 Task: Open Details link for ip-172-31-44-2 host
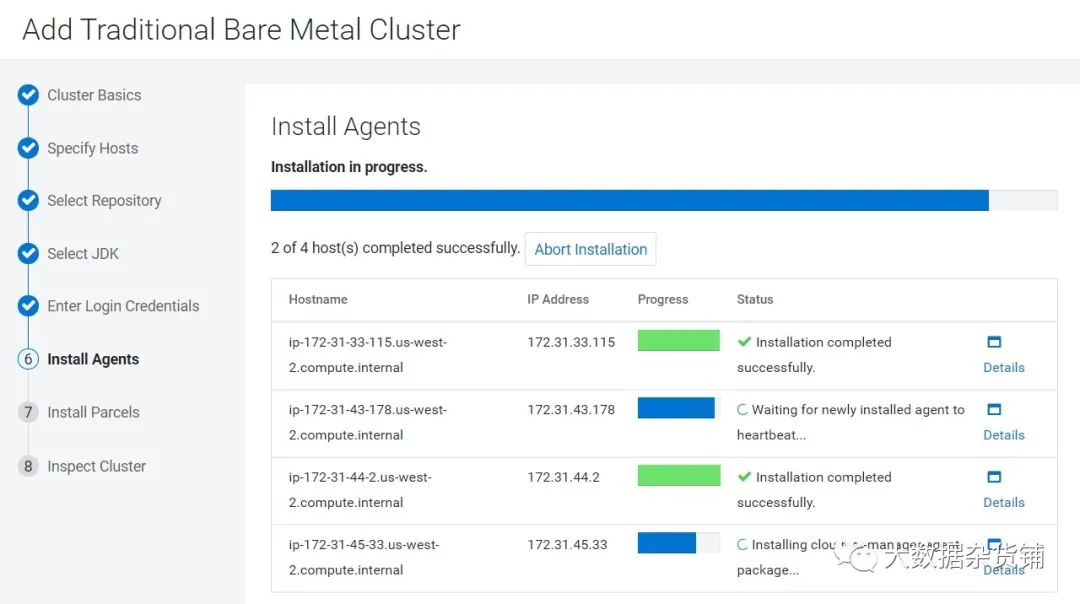[1004, 503]
